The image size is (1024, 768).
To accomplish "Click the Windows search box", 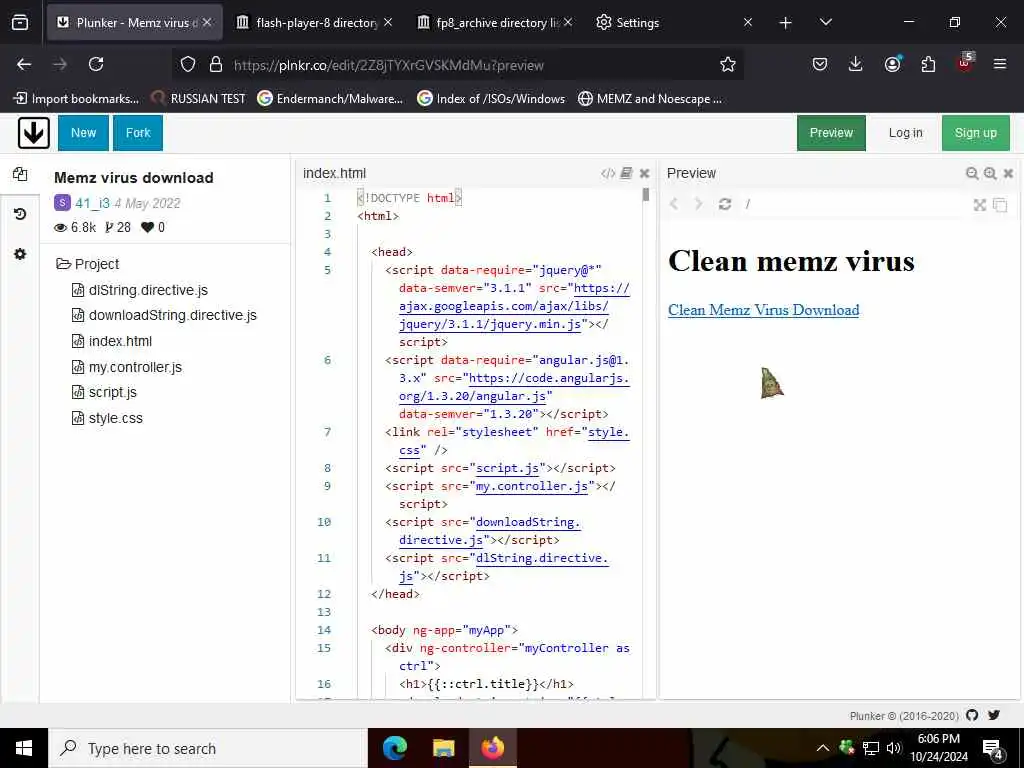I will click(x=208, y=748).
